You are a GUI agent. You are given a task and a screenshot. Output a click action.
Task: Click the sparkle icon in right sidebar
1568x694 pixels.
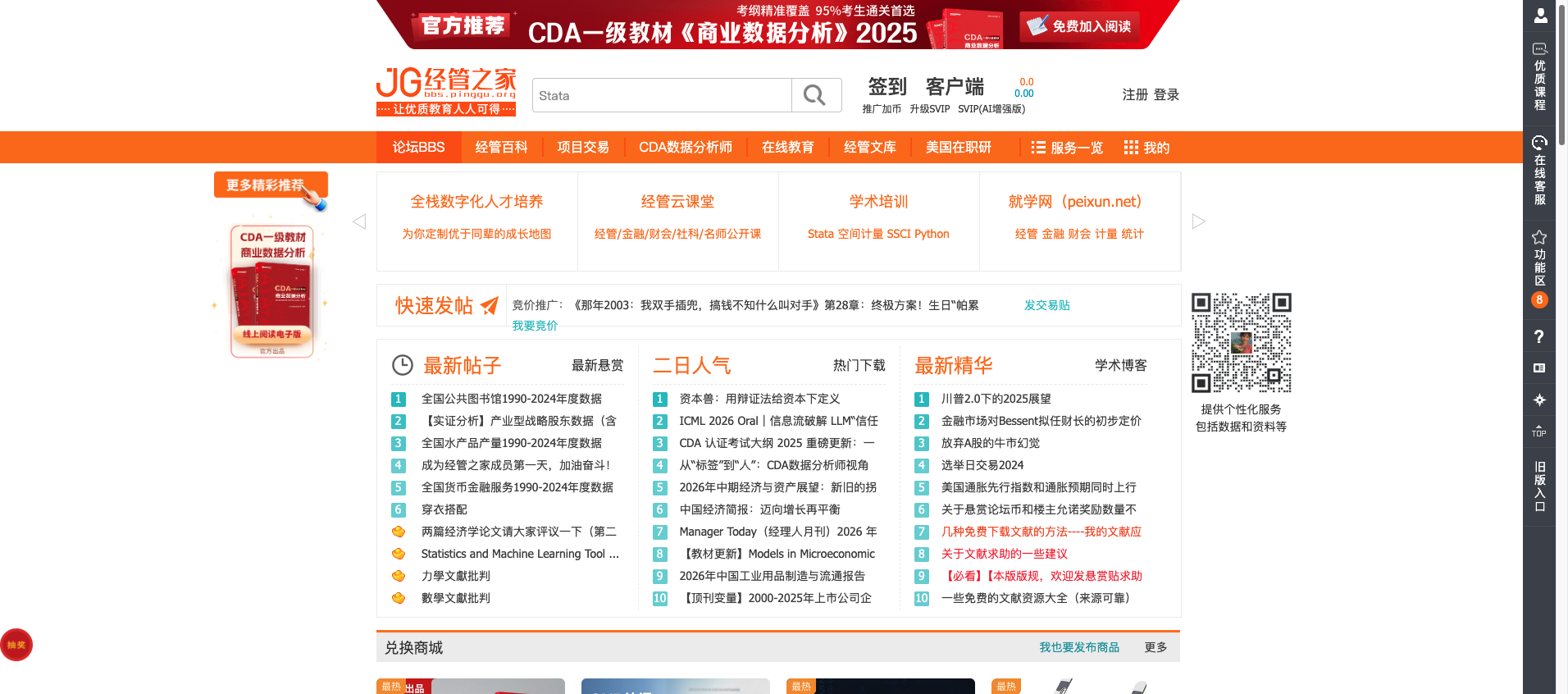click(1539, 400)
